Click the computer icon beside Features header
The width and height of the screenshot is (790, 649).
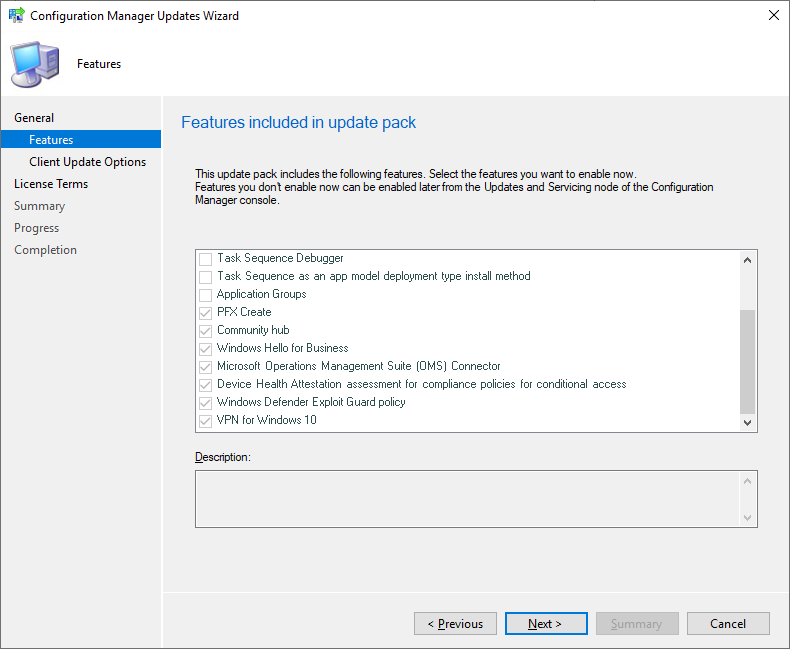point(34,64)
